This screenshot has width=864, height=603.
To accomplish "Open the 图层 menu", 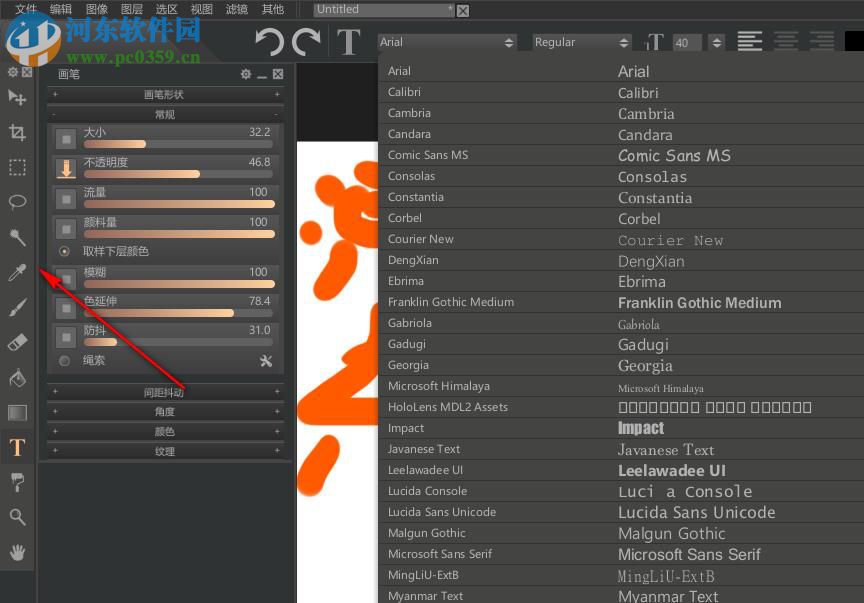I will (131, 9).
